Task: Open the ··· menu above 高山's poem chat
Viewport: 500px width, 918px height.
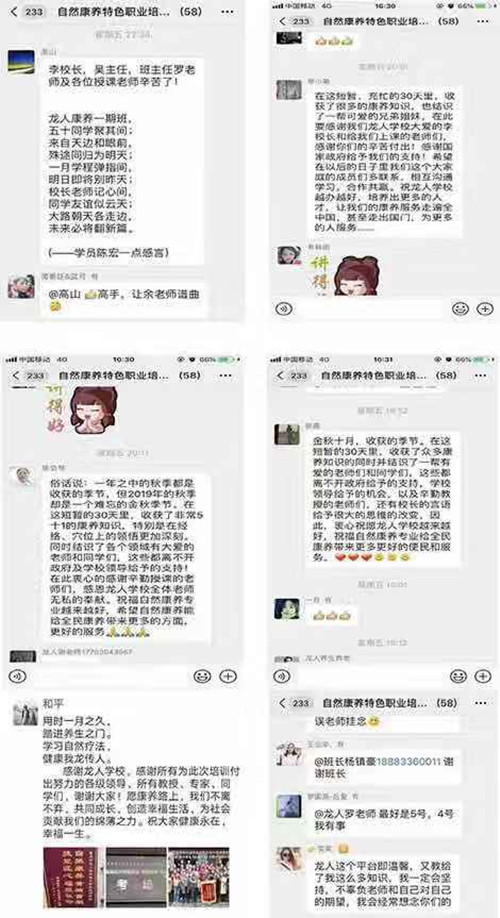Action: tap(227, 11)
